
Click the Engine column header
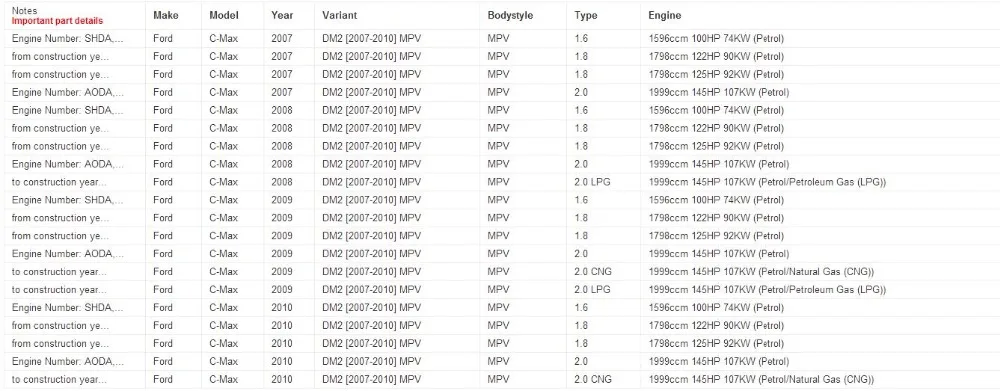pyautogui.click(x=665, y=15)
